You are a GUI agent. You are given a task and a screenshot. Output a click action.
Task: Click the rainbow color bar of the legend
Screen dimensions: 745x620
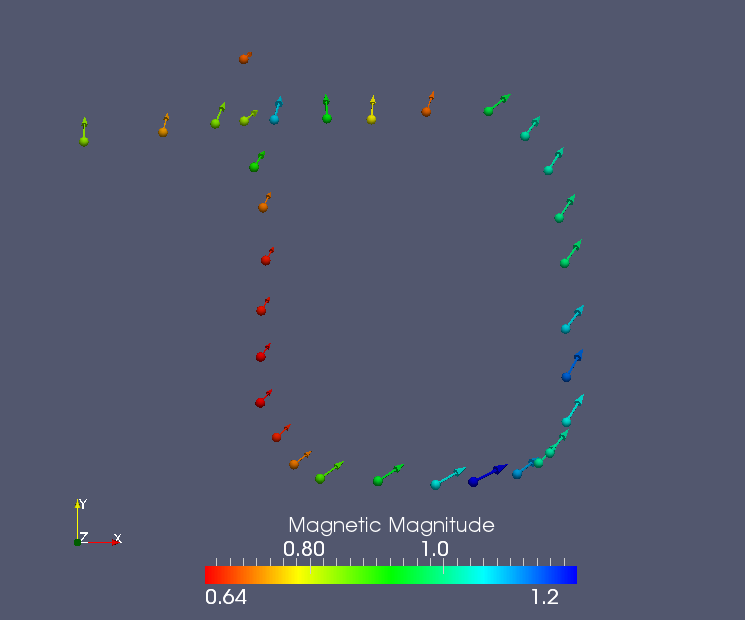point(391,575)
